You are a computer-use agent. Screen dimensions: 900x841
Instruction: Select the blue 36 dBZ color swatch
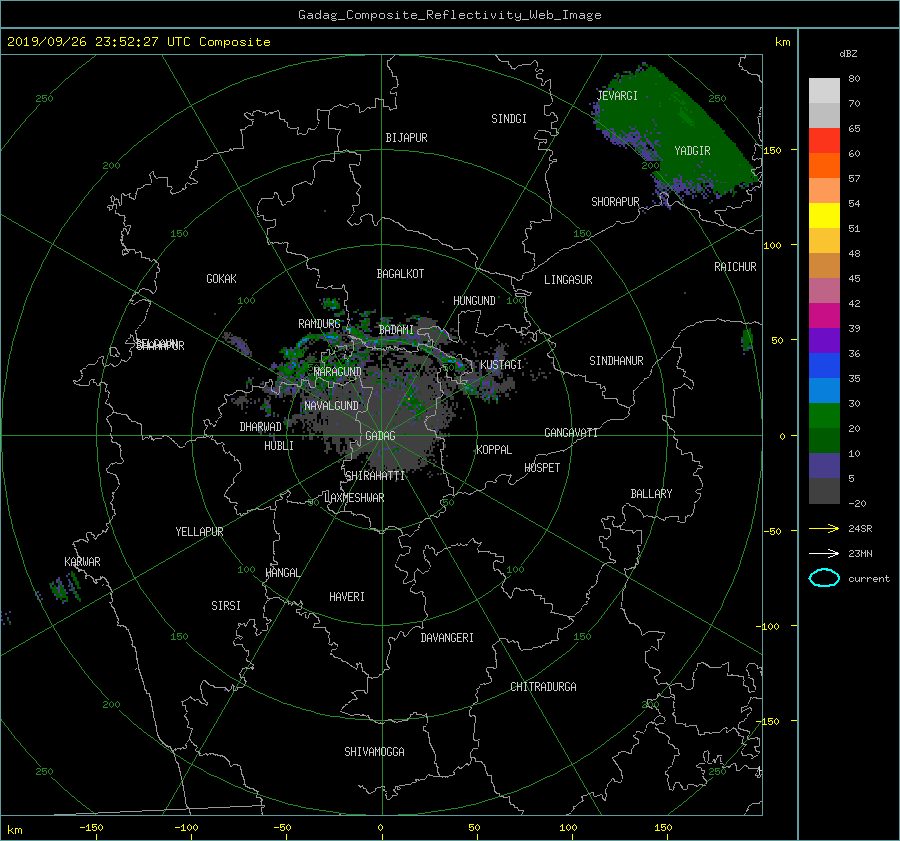point(824,366)
